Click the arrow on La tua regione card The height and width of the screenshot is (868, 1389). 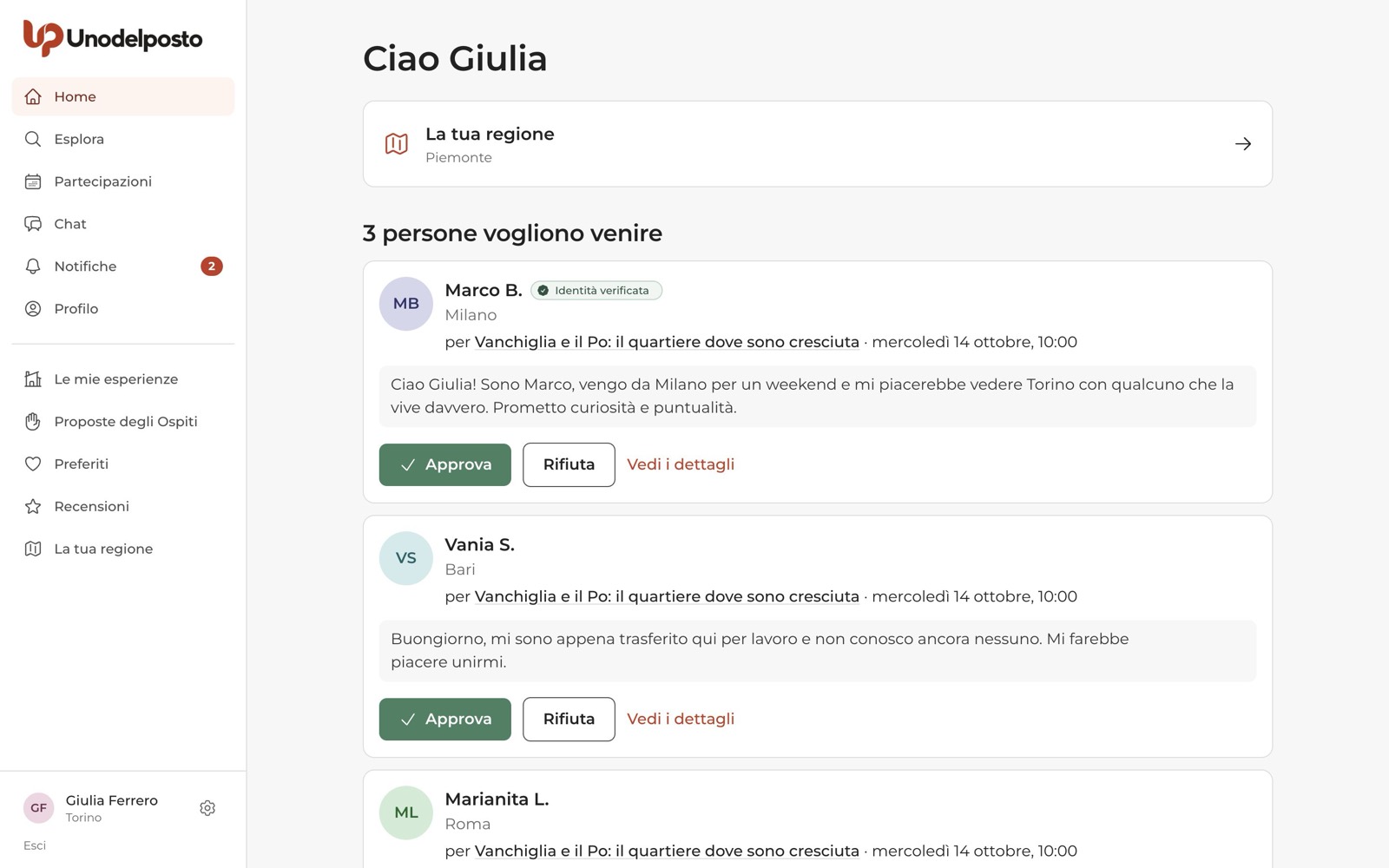pyautogui.click(x=1243, y=144)
